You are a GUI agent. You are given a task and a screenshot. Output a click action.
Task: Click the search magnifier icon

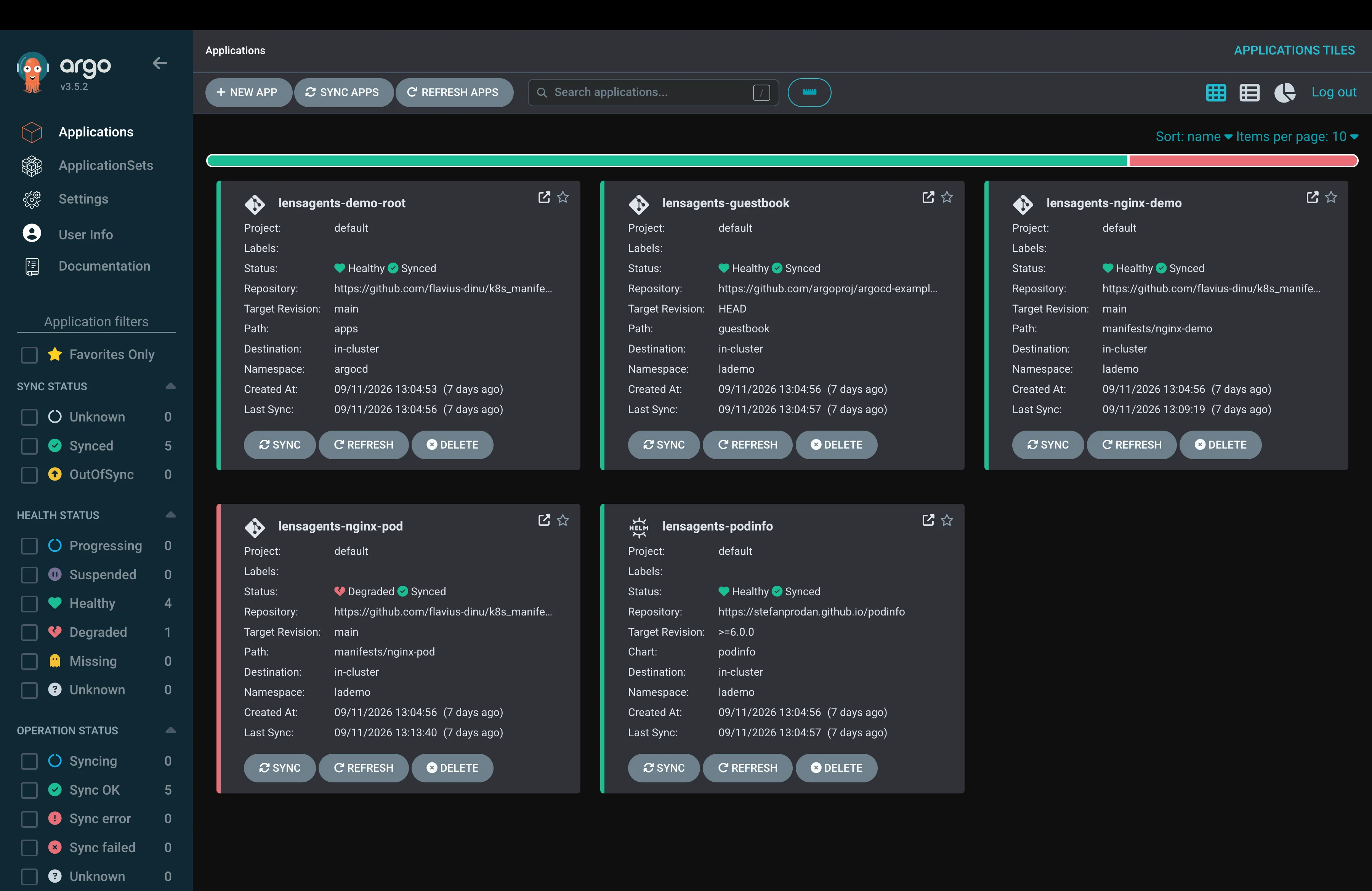542,92
